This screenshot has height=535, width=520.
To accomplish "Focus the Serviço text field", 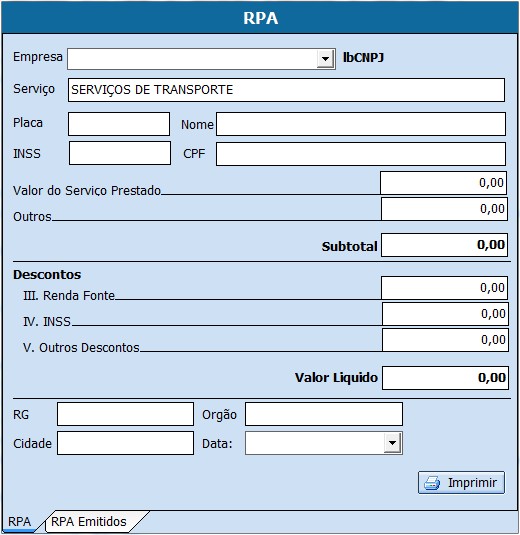I will [x=286, y=90].
